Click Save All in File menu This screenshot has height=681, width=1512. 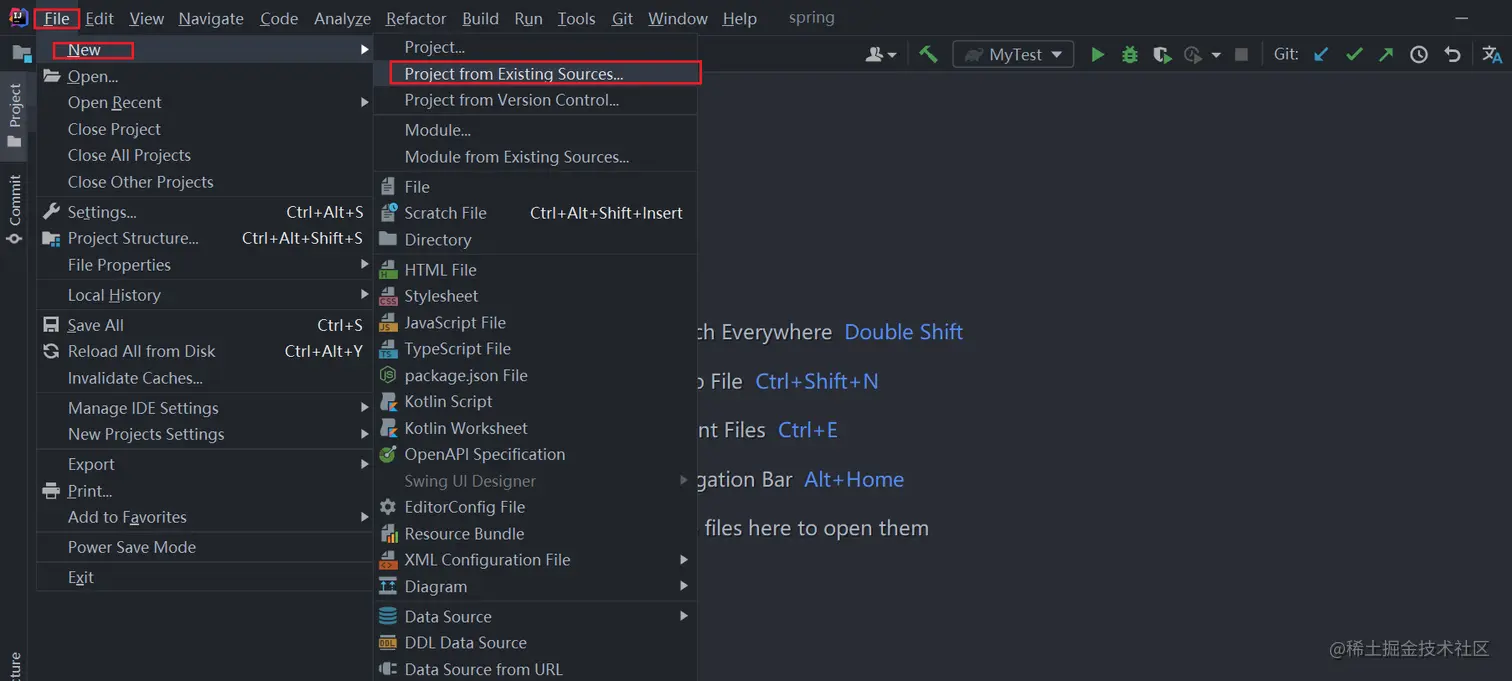pos(205,325)
